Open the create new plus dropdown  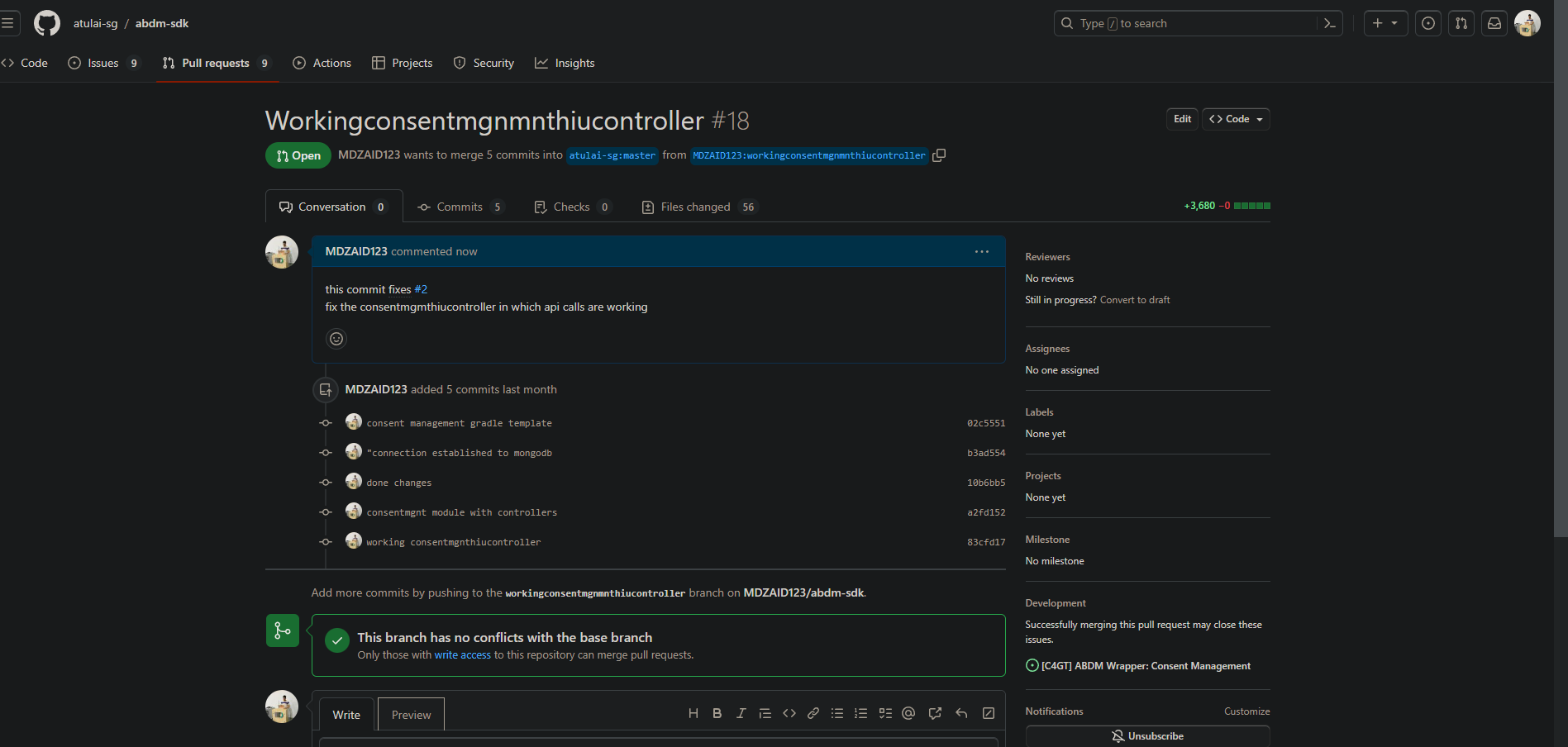click(1385, 23)
